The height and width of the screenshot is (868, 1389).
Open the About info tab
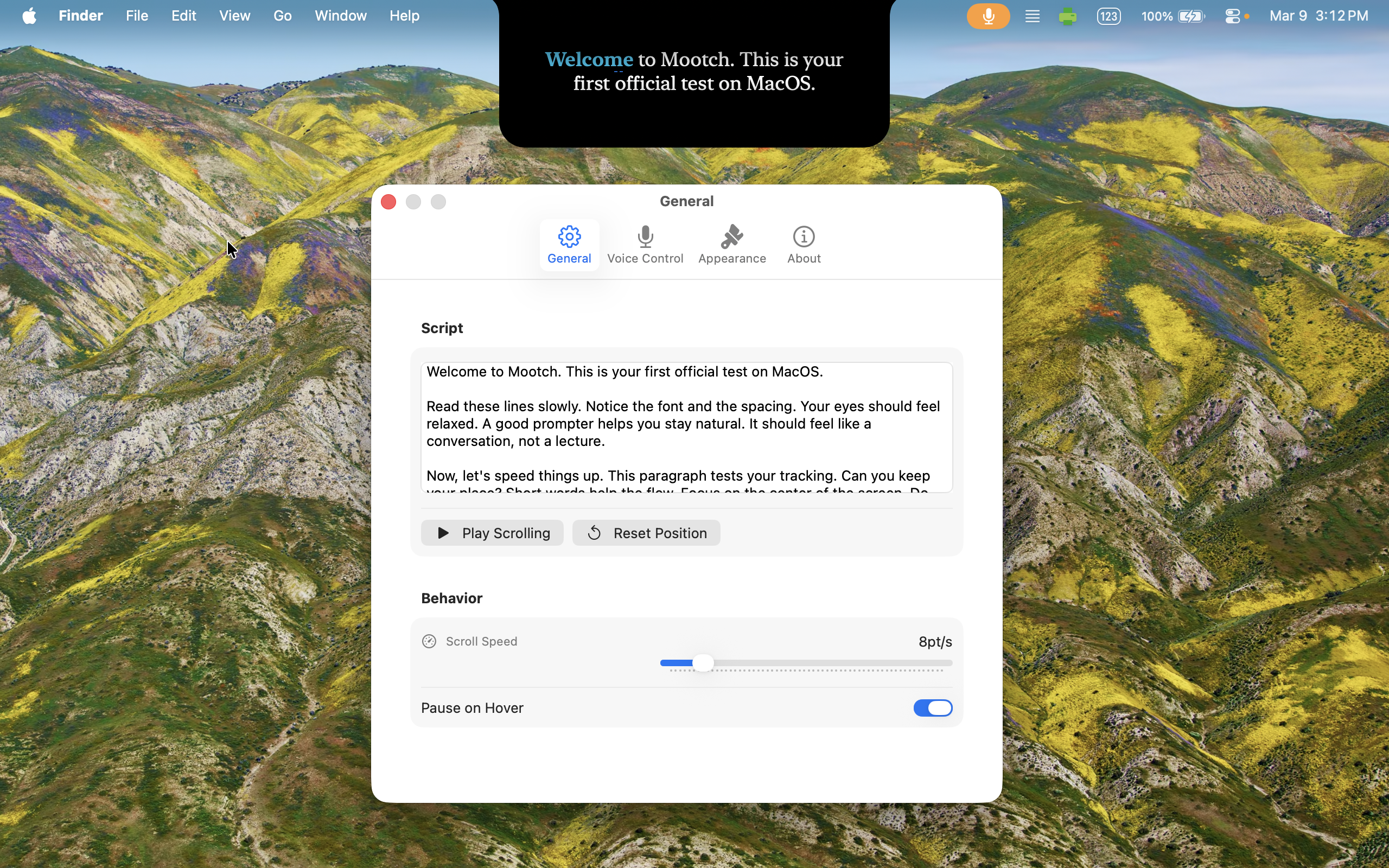[x=804, y=245]
